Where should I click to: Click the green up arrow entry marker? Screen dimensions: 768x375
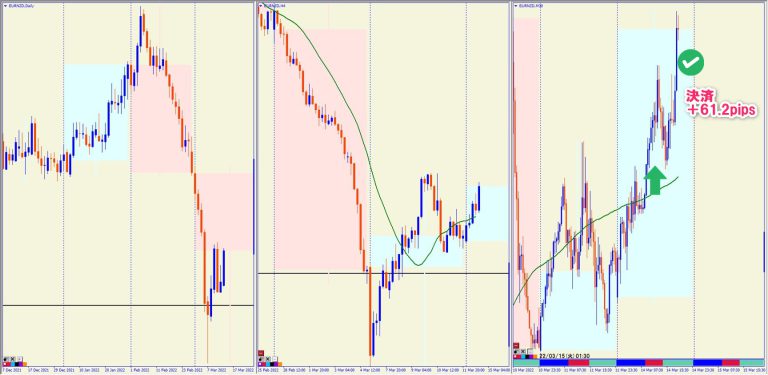click(x=655, y=181)
